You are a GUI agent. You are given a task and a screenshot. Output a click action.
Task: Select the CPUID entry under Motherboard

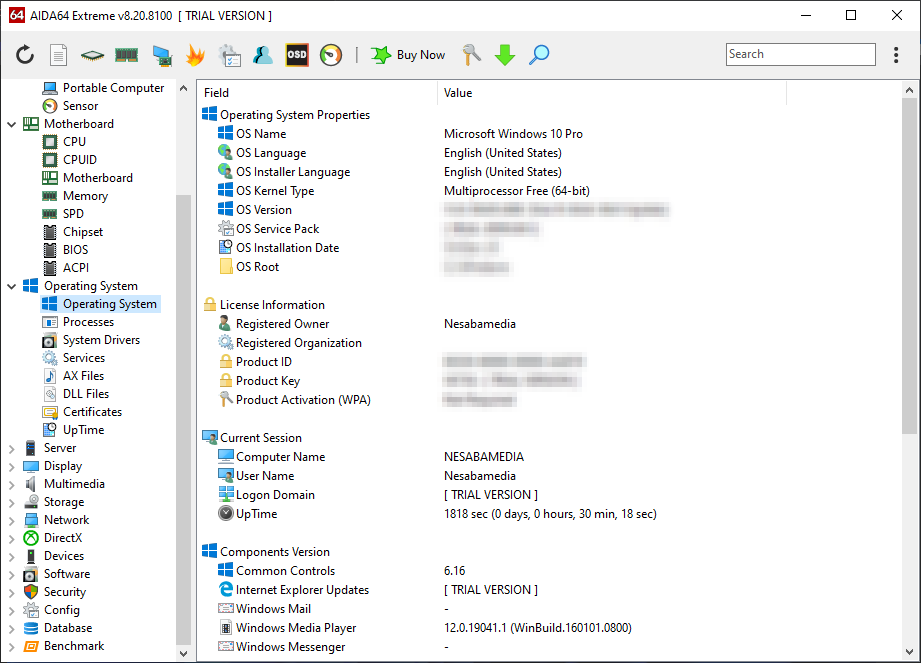click(80, 160)
